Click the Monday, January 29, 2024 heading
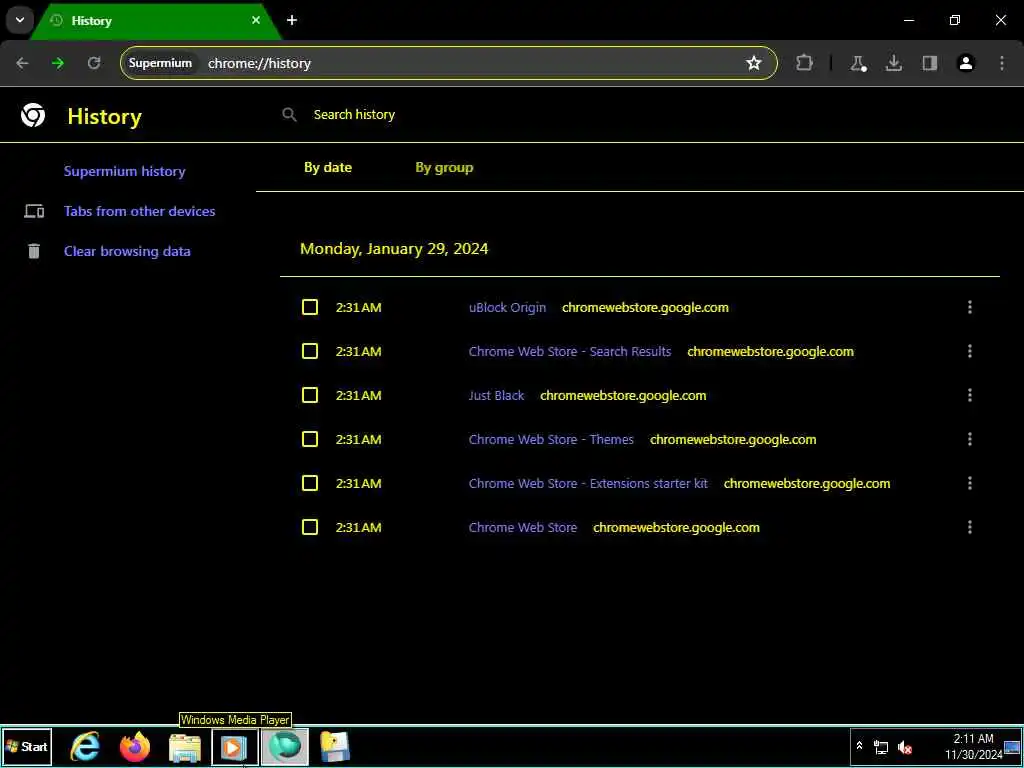This screenshot has height=768, width=1024. click(394, 249)
